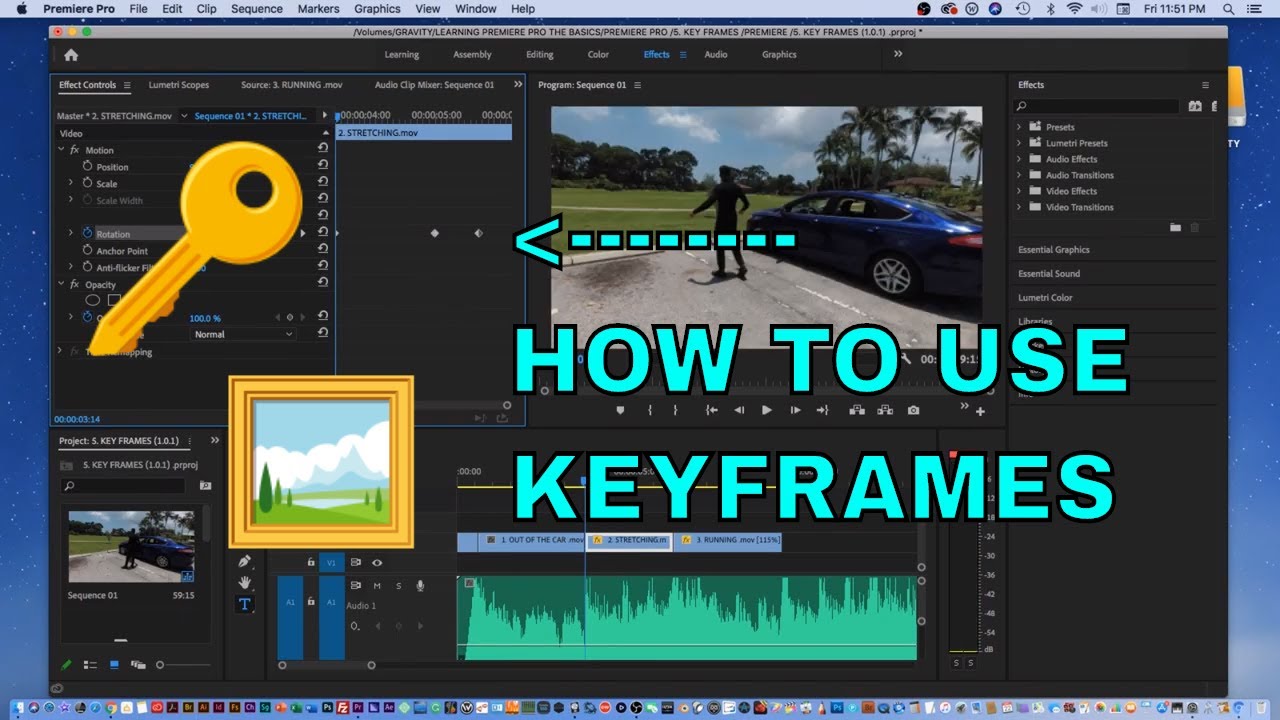Open the Essential Graphics panel
Viewport: 1280px width, 720px height.
point(1054,250)
